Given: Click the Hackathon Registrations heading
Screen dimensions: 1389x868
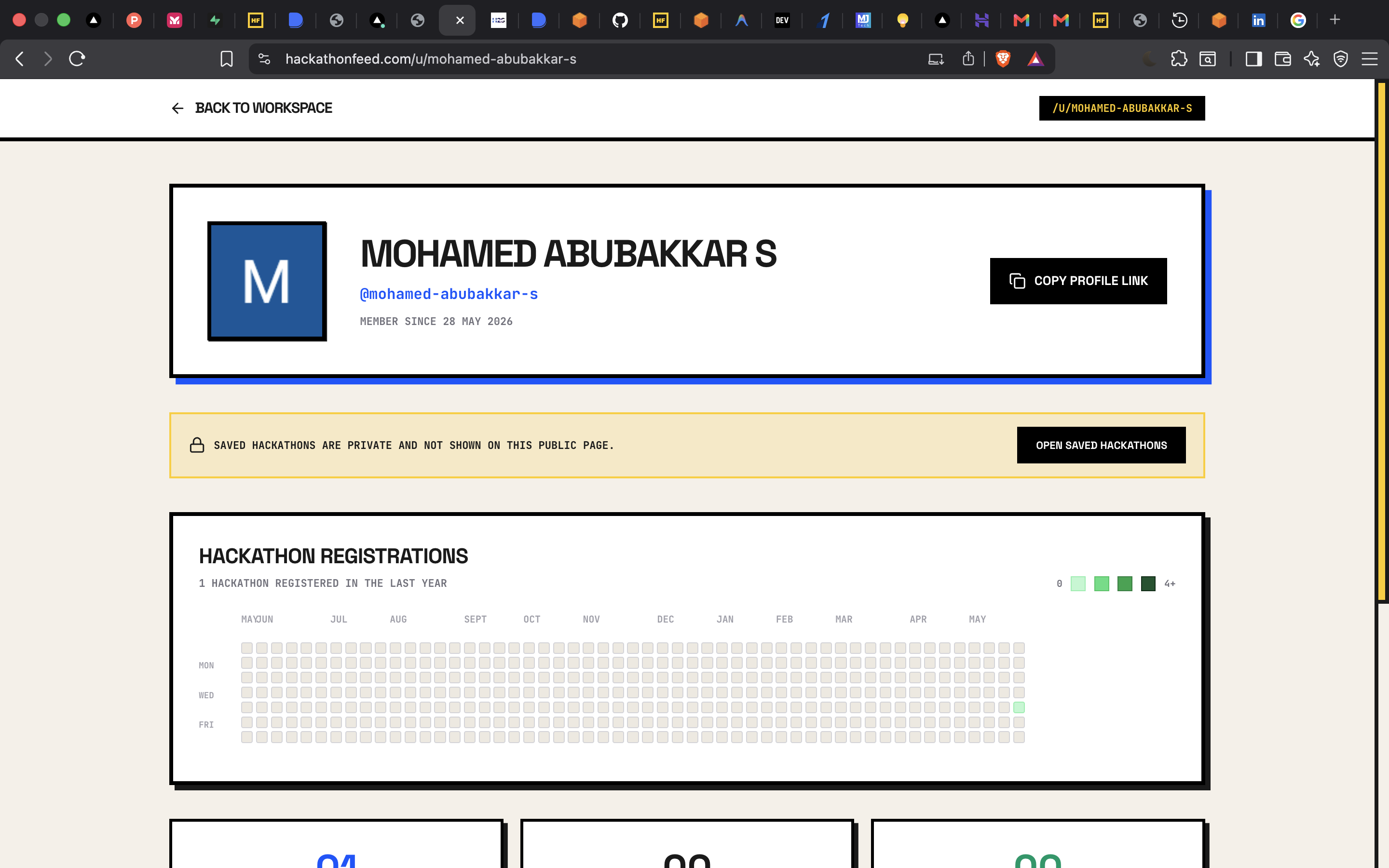Looking at the screenshot, I should coord(333,556).
